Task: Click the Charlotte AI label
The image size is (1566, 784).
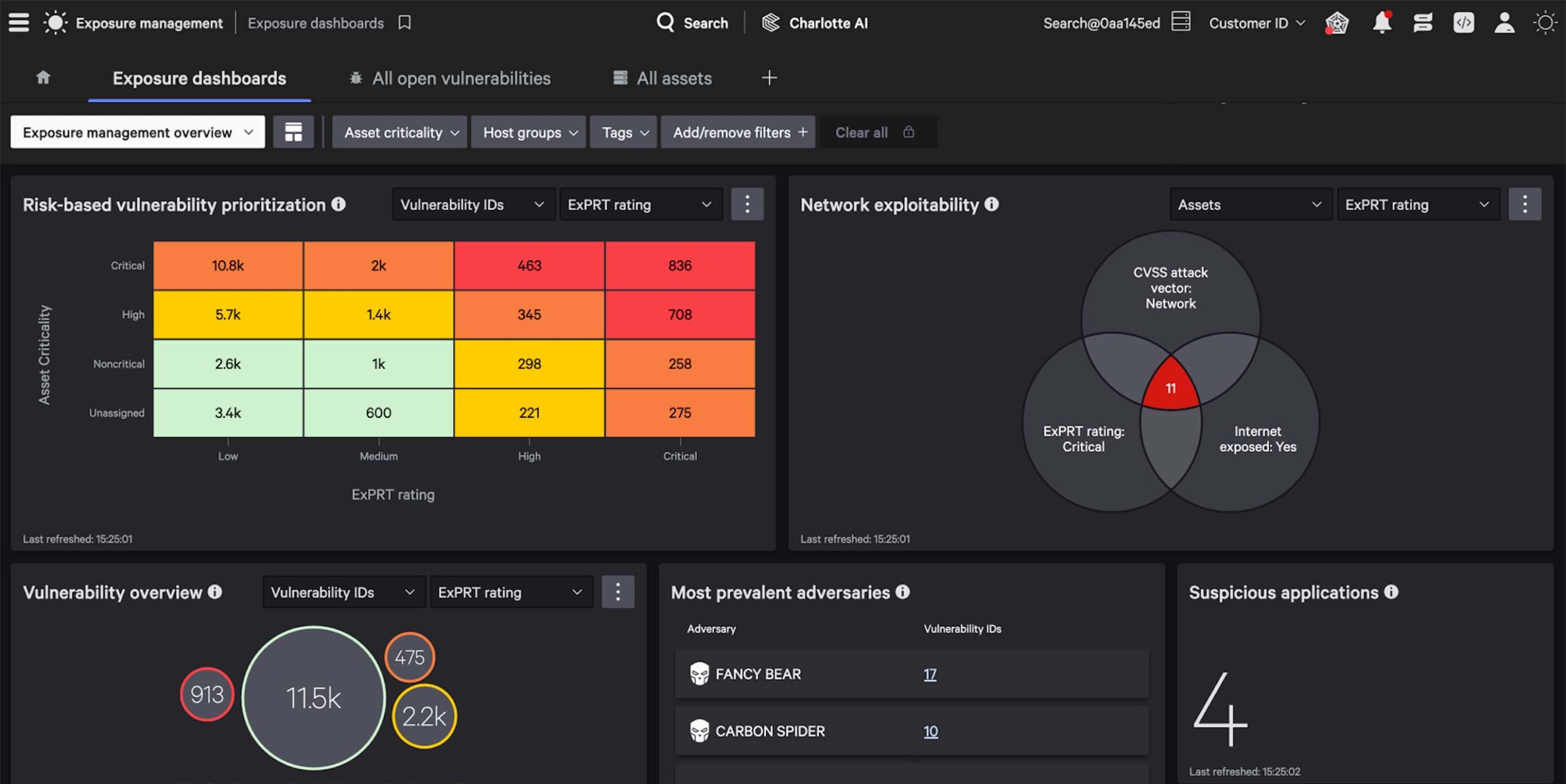Action: tap(828, 23)
